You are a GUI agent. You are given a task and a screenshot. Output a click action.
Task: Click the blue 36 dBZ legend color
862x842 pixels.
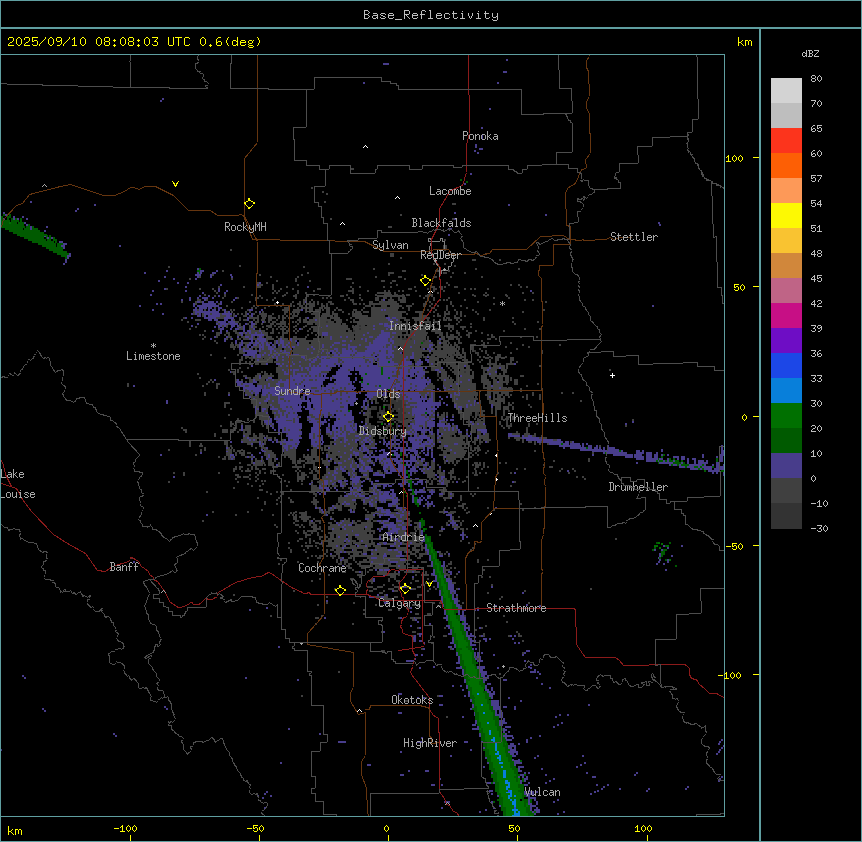tap(786, 365)
